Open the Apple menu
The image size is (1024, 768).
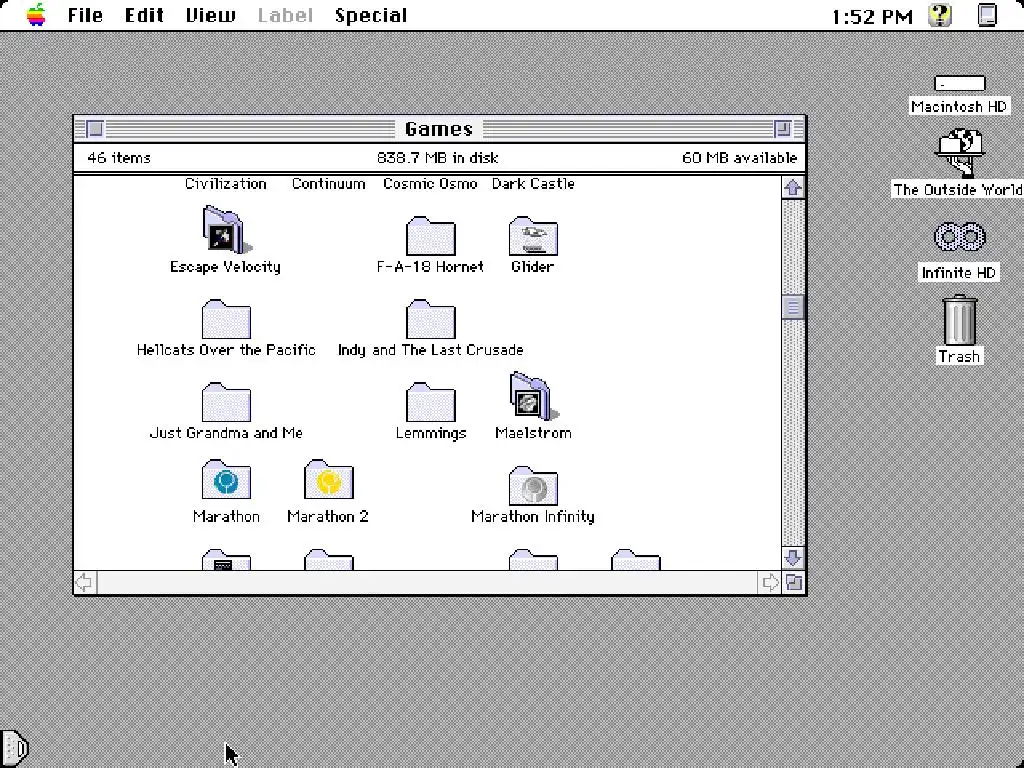coord(37,14)
